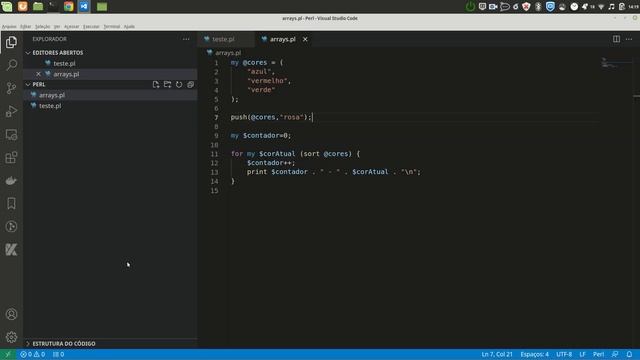640x360 pixels.
Task: Open the Arquivo menu
Action: click(x=9, y=27)
